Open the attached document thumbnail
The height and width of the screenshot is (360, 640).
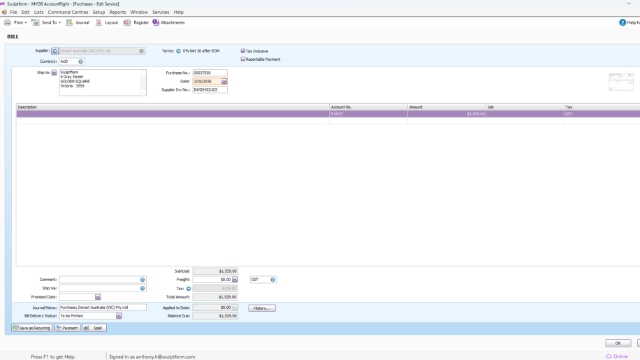[x=621, y=82]
